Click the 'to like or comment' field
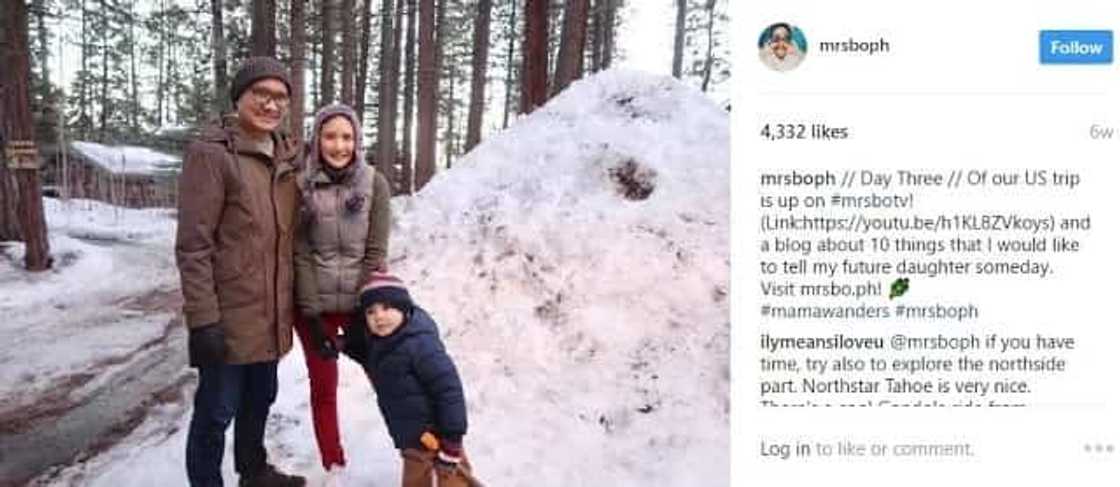 coord(894,449)
